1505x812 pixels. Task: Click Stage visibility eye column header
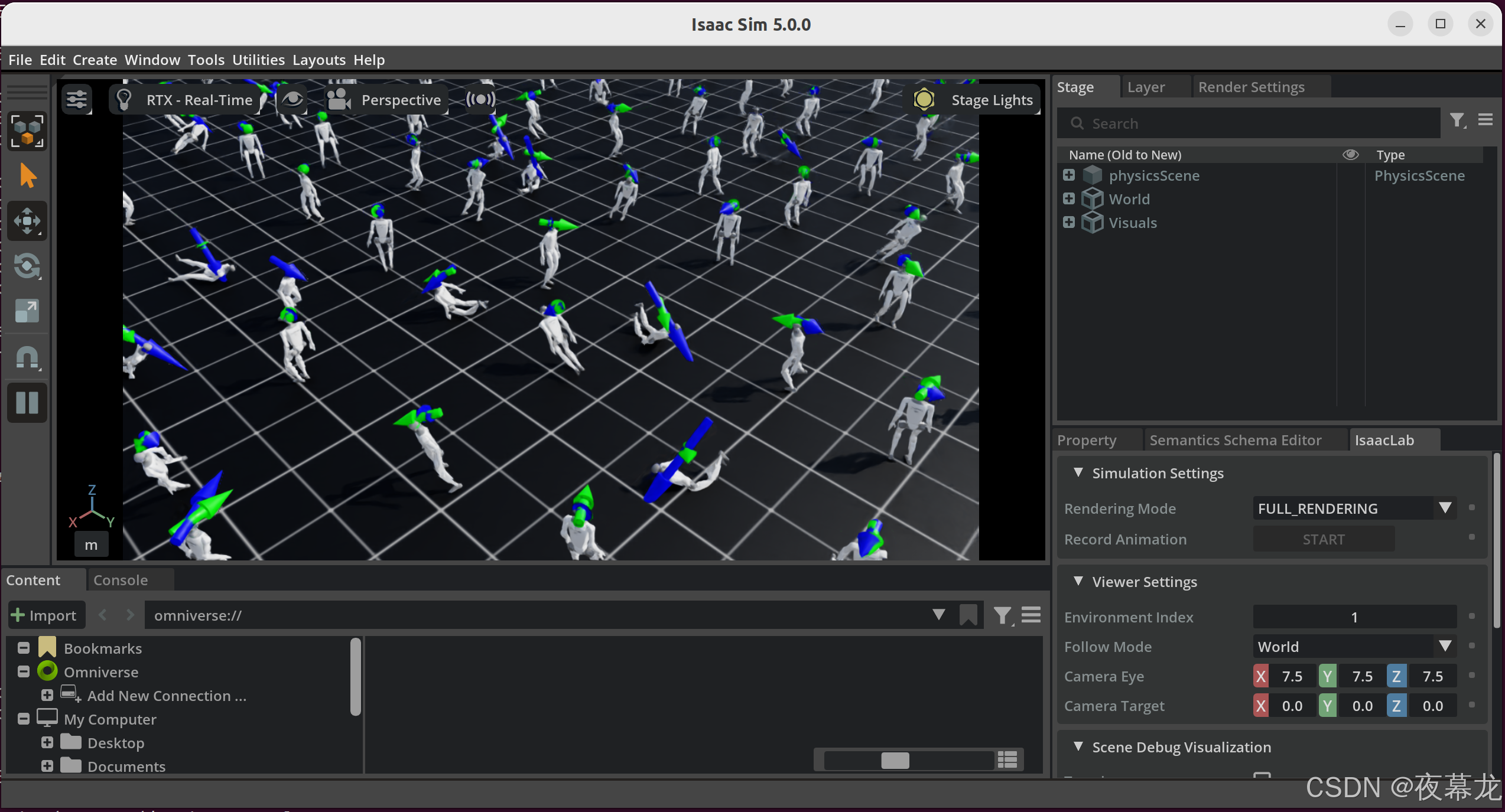tap(1350, 155)
